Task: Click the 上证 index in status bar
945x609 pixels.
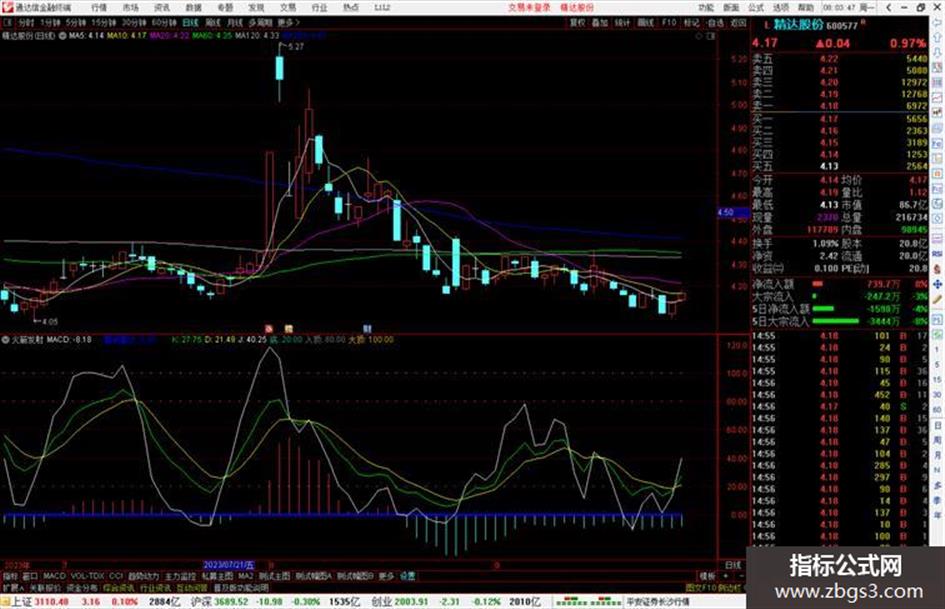Action: click(x=21, y=602)
